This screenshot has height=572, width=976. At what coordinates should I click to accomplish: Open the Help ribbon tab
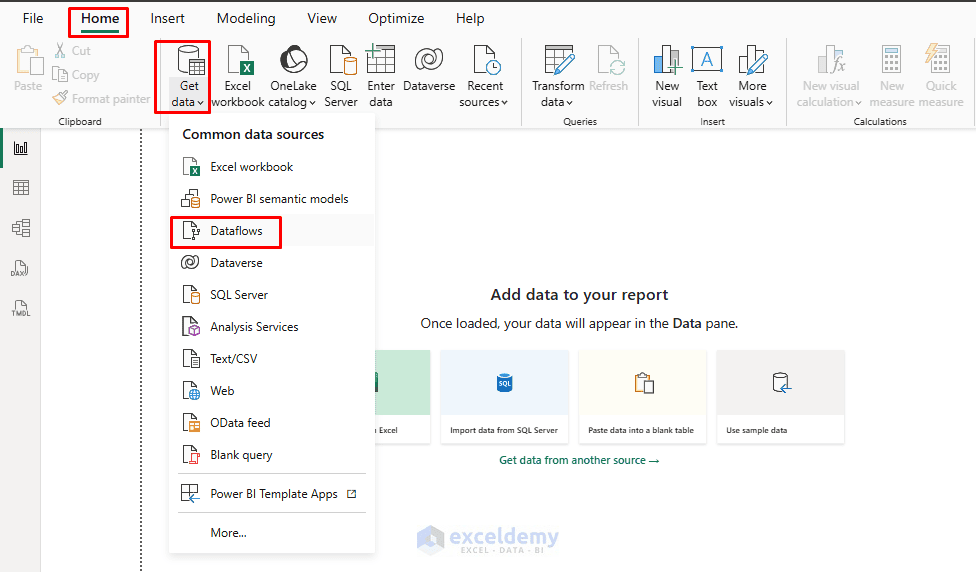tap(470, 19)
